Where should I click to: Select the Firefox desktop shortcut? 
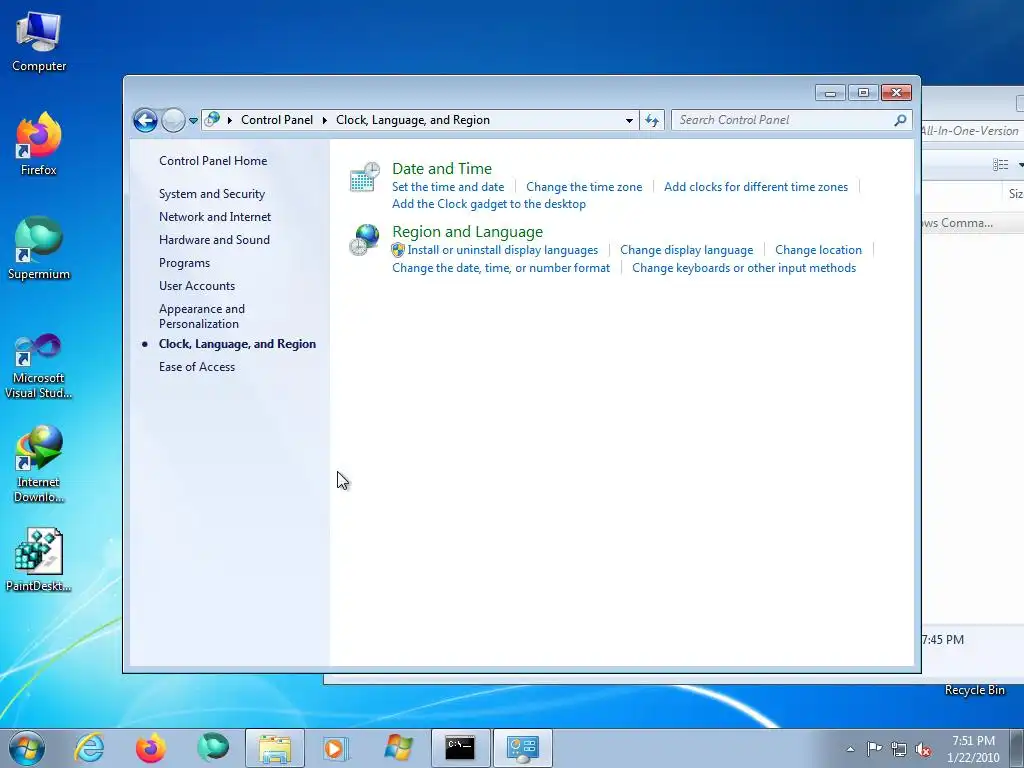tap(39, 144)
